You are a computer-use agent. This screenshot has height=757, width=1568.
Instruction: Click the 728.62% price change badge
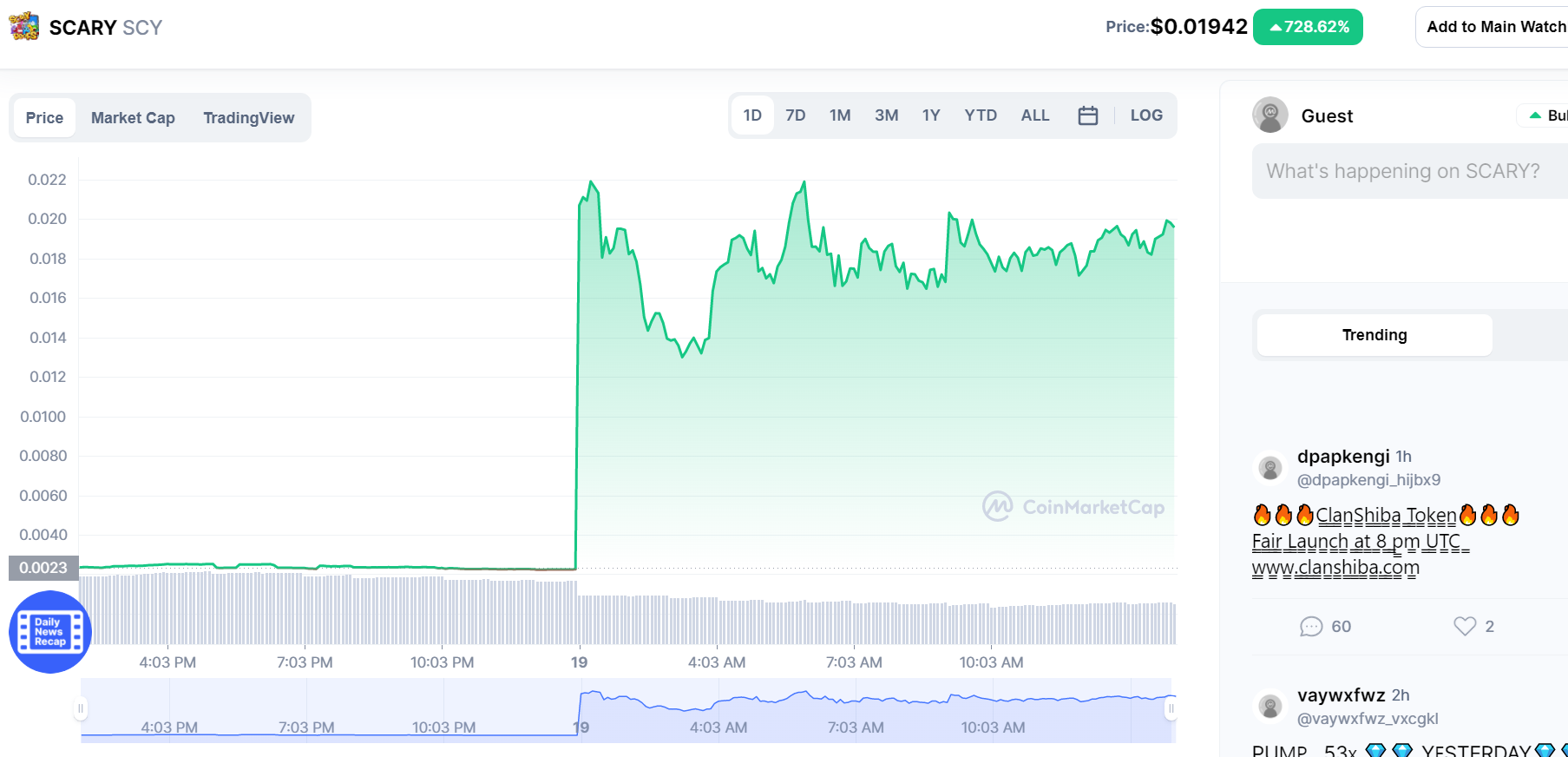[1308, 27]
